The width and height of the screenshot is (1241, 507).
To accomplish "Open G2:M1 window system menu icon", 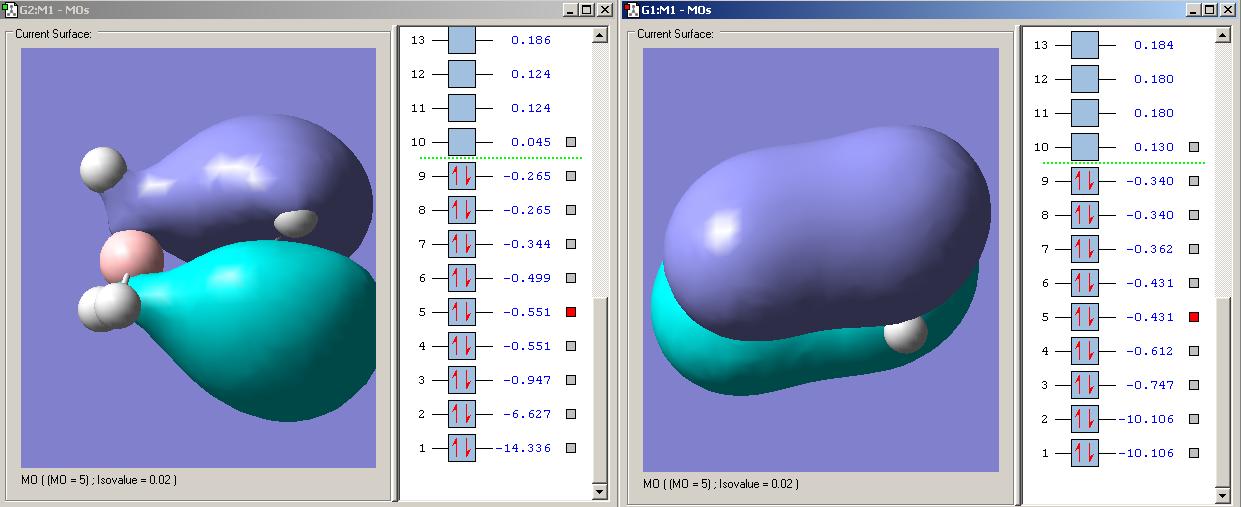I will click(x=10, y=9).
